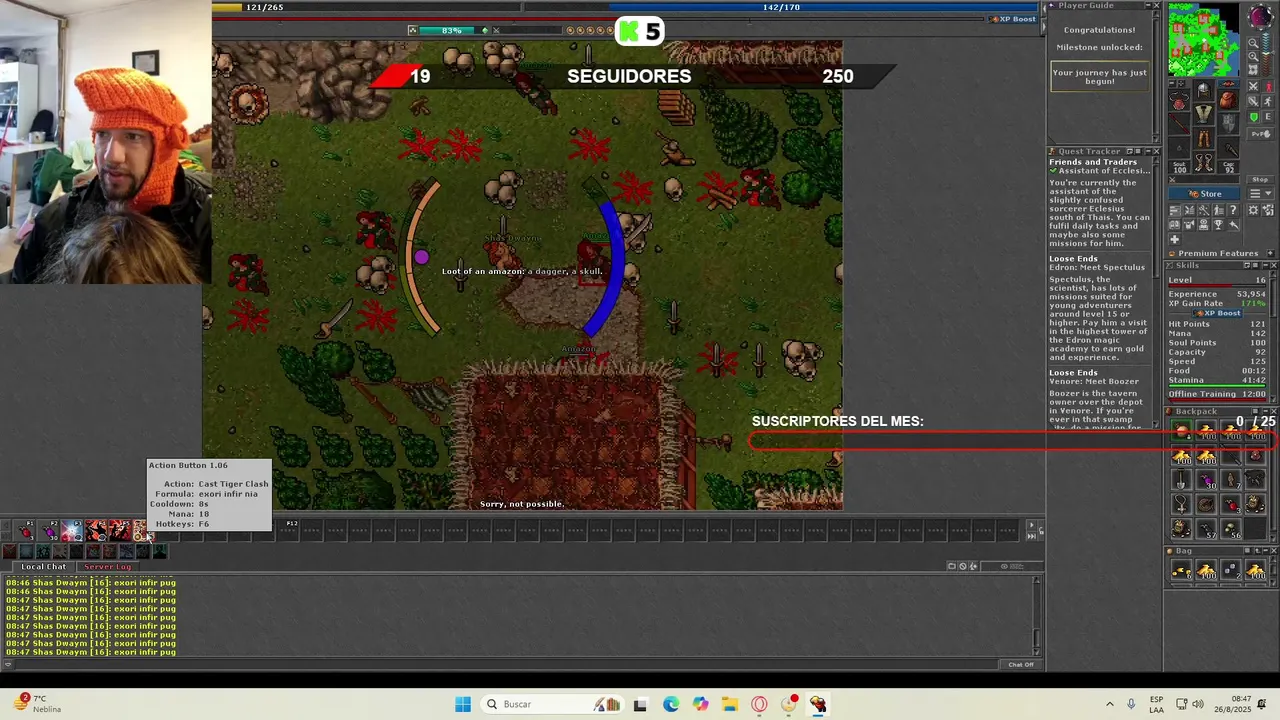Switch to the Local Chat tab
Viewport: 1280px width, 720px height.
coord(44,567)
